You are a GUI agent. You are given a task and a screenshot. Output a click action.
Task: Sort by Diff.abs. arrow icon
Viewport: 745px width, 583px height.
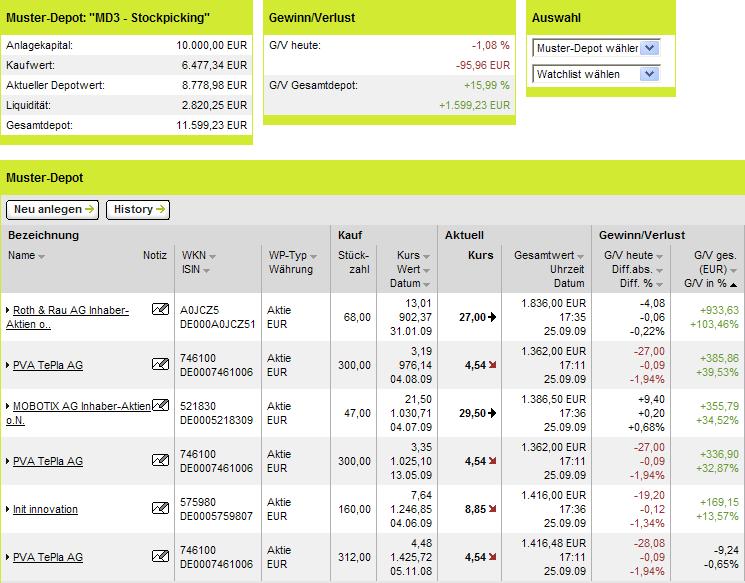659,270
